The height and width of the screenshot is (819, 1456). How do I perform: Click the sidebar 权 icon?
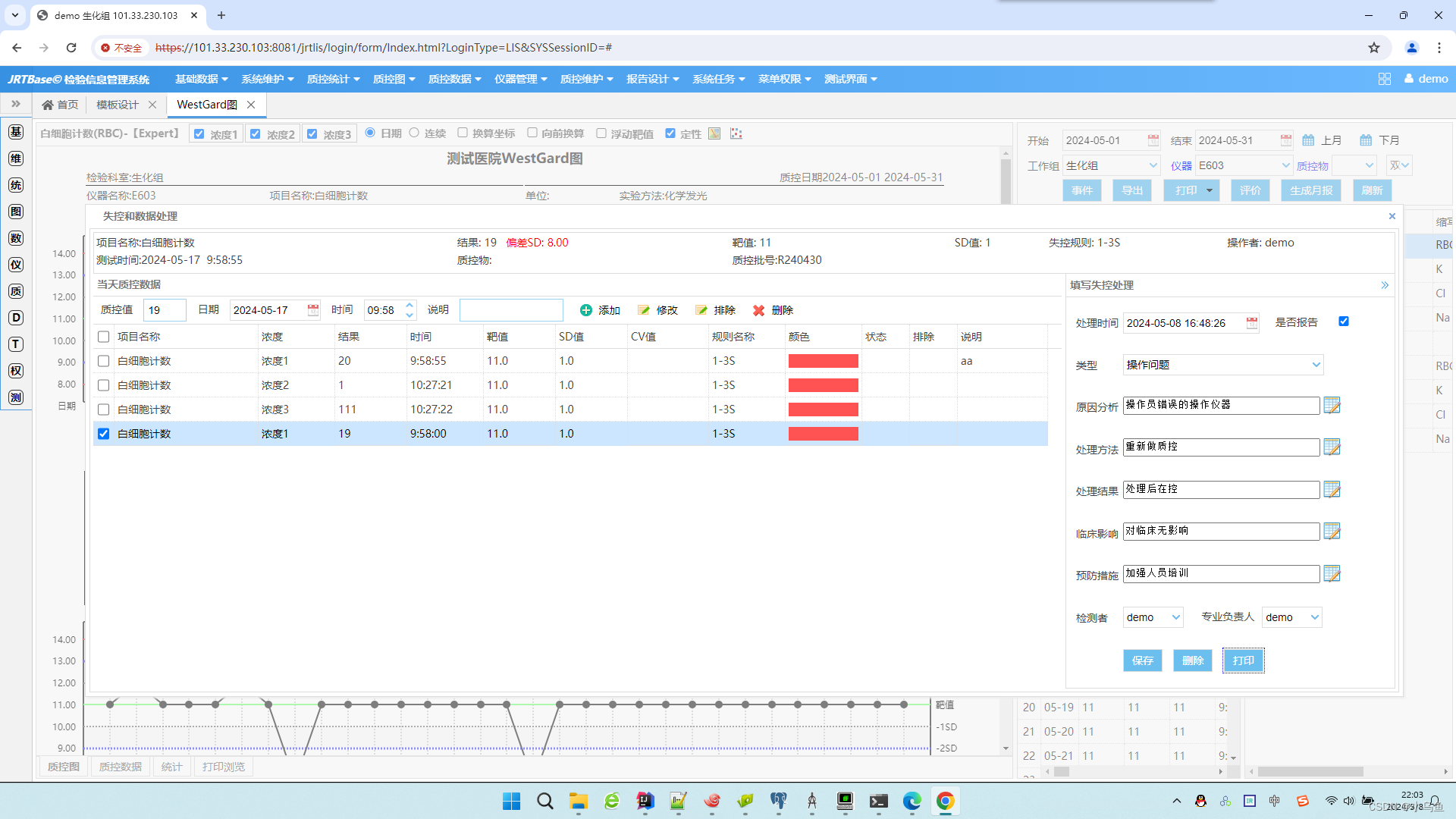(x=16, y=371)
